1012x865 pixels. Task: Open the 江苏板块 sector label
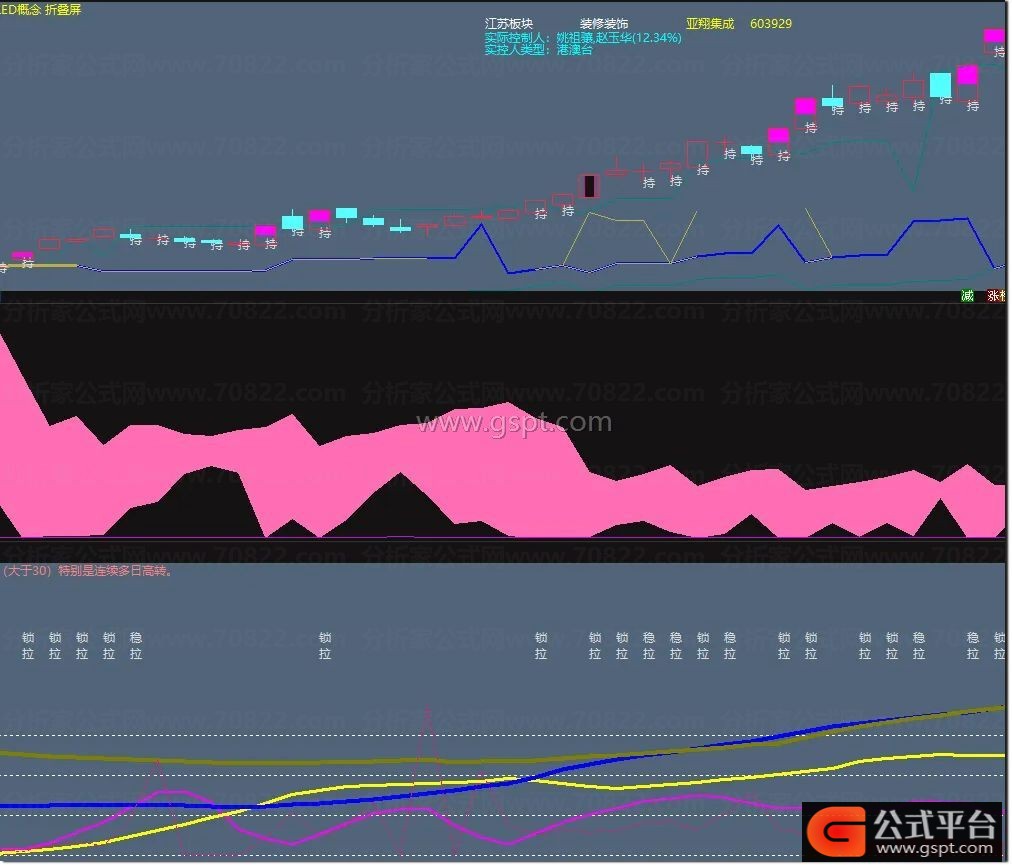click(509, 24)
